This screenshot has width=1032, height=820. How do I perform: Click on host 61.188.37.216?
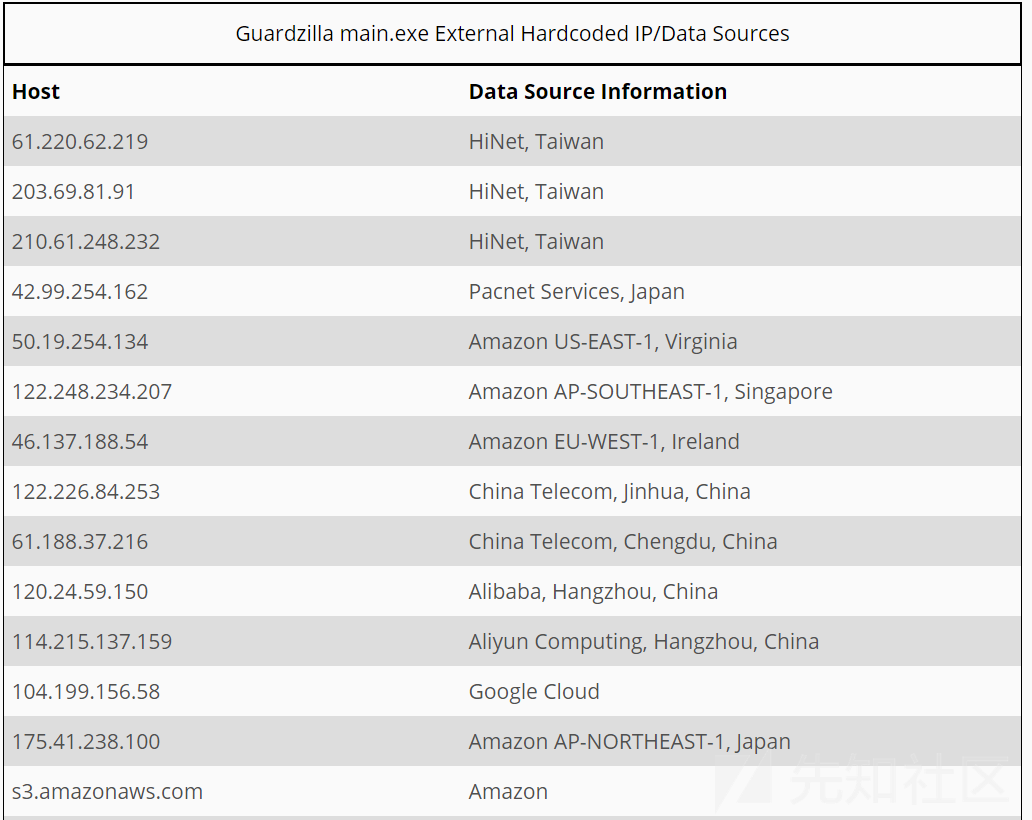(x=80, y=542)
